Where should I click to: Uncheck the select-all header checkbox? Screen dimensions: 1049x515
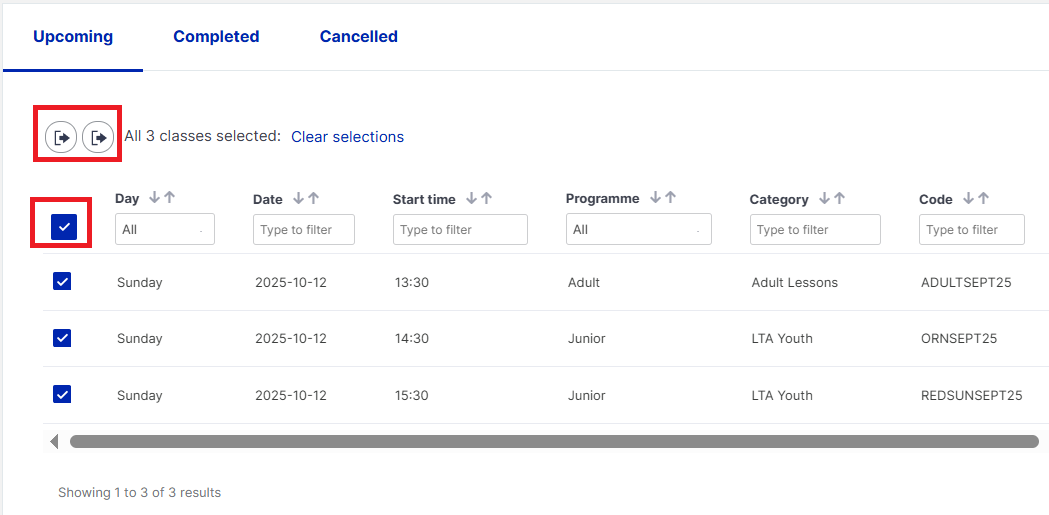64,228
